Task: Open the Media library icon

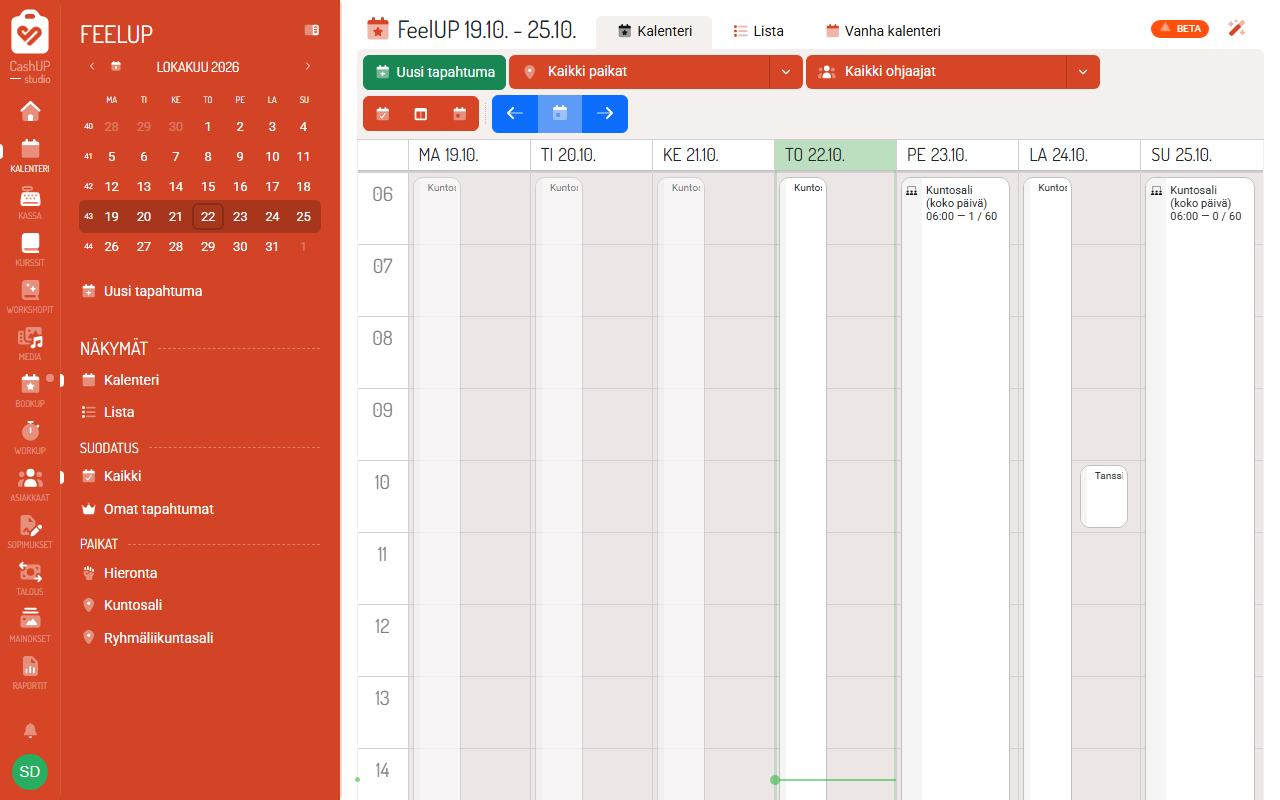Action: coord(30,343)
